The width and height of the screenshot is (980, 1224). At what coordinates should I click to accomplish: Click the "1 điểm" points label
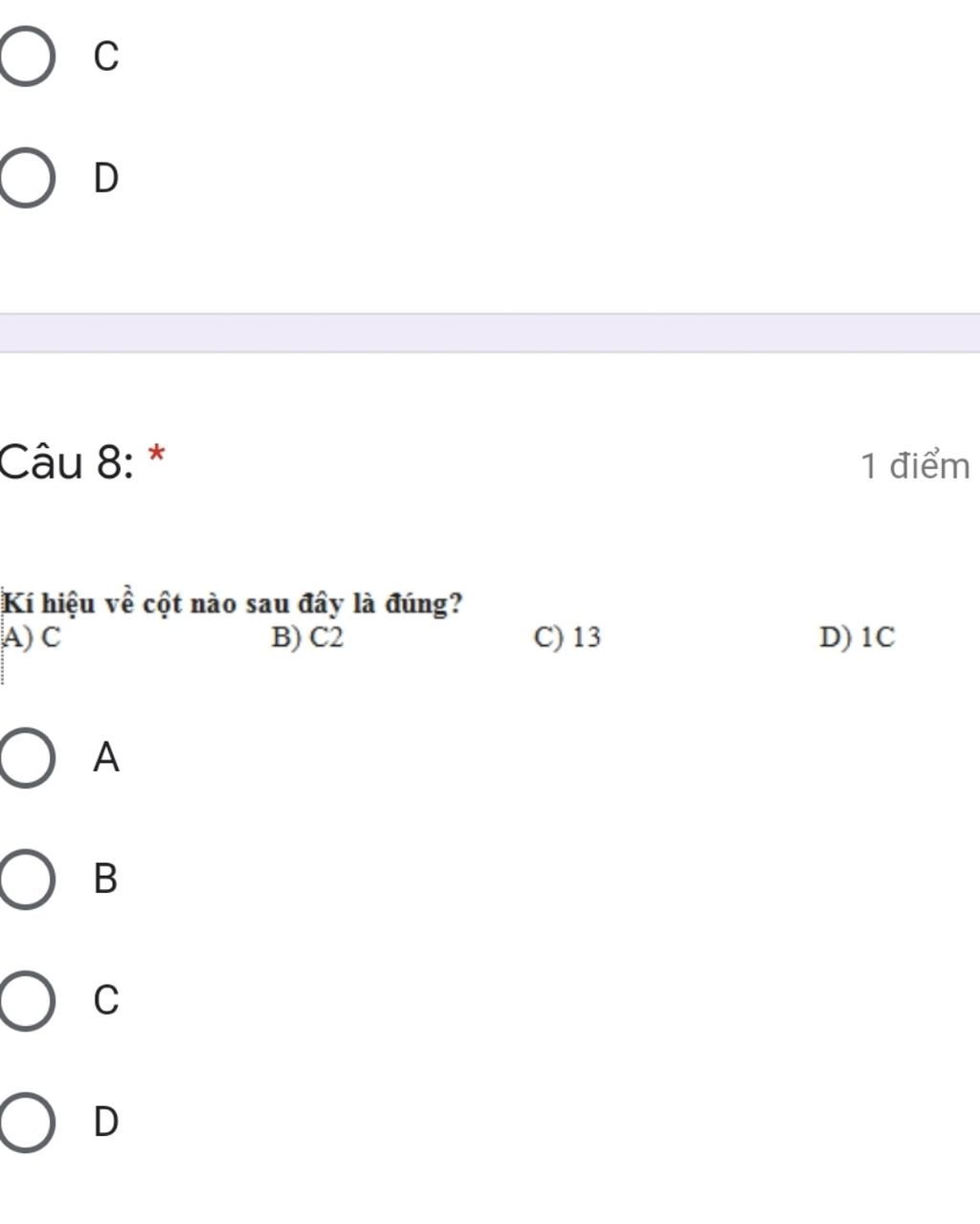(x=915, y=466)
